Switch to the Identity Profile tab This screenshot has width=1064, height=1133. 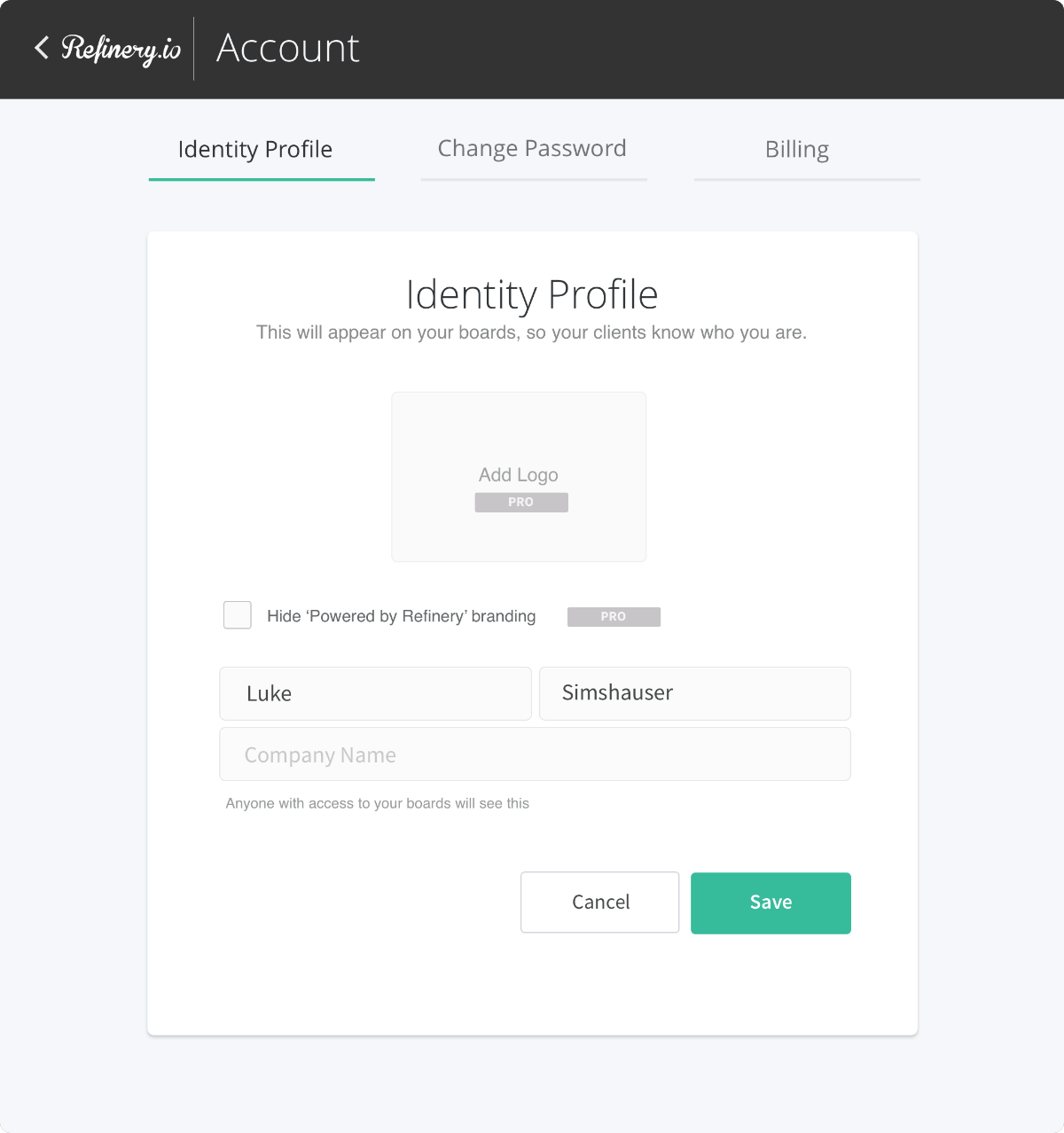click(x=255, y=150)
